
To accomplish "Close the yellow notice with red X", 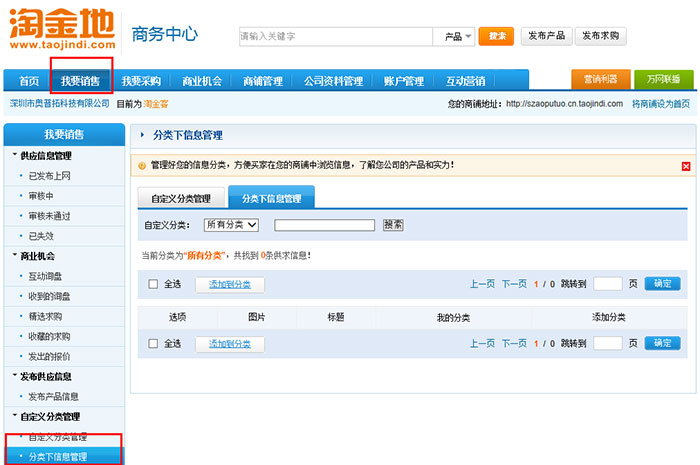I will pyautogui.click(x=686, y=166).
